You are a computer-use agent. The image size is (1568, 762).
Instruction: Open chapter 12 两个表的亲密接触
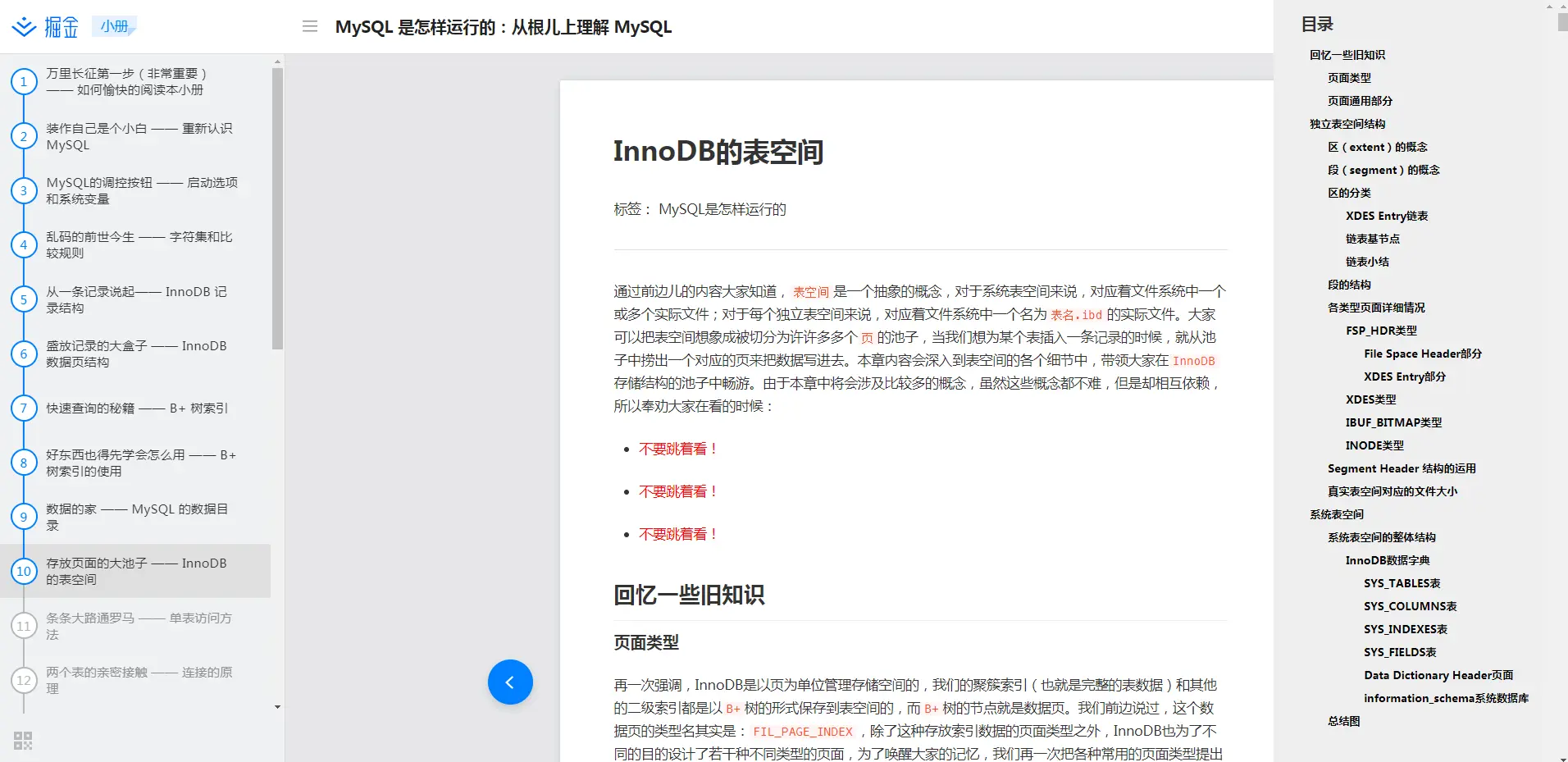click(x=135, y=680)
